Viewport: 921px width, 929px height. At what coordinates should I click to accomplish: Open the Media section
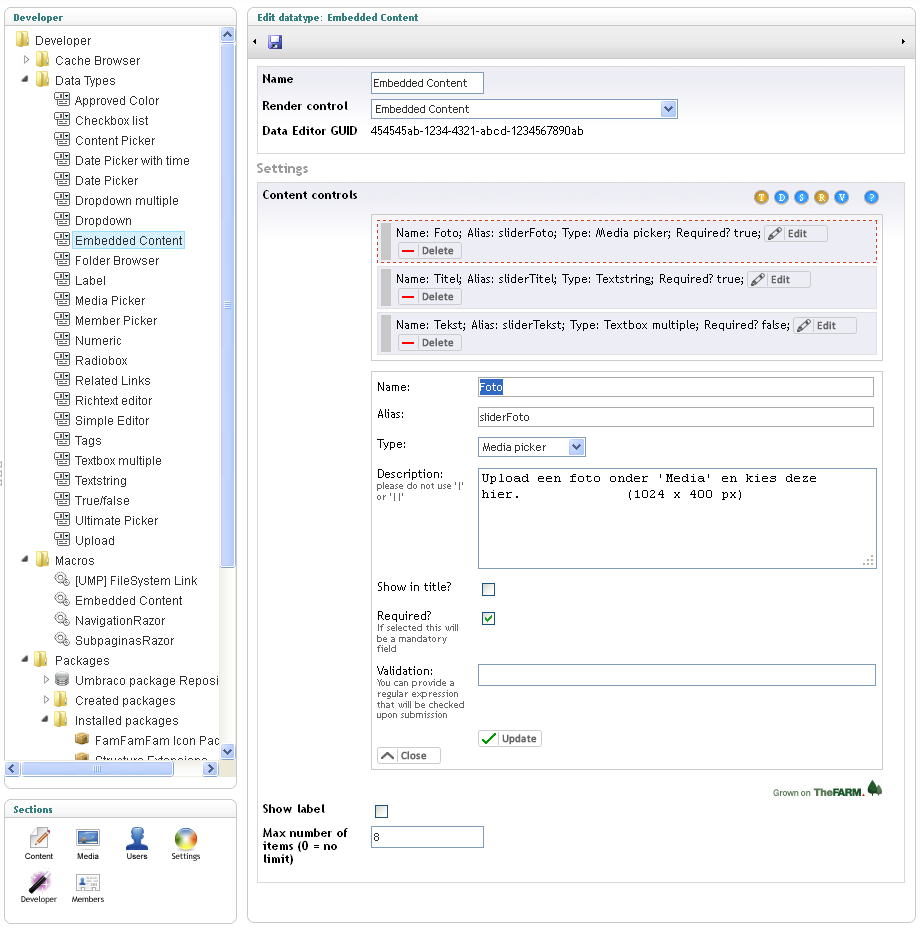tap(88, 843)
